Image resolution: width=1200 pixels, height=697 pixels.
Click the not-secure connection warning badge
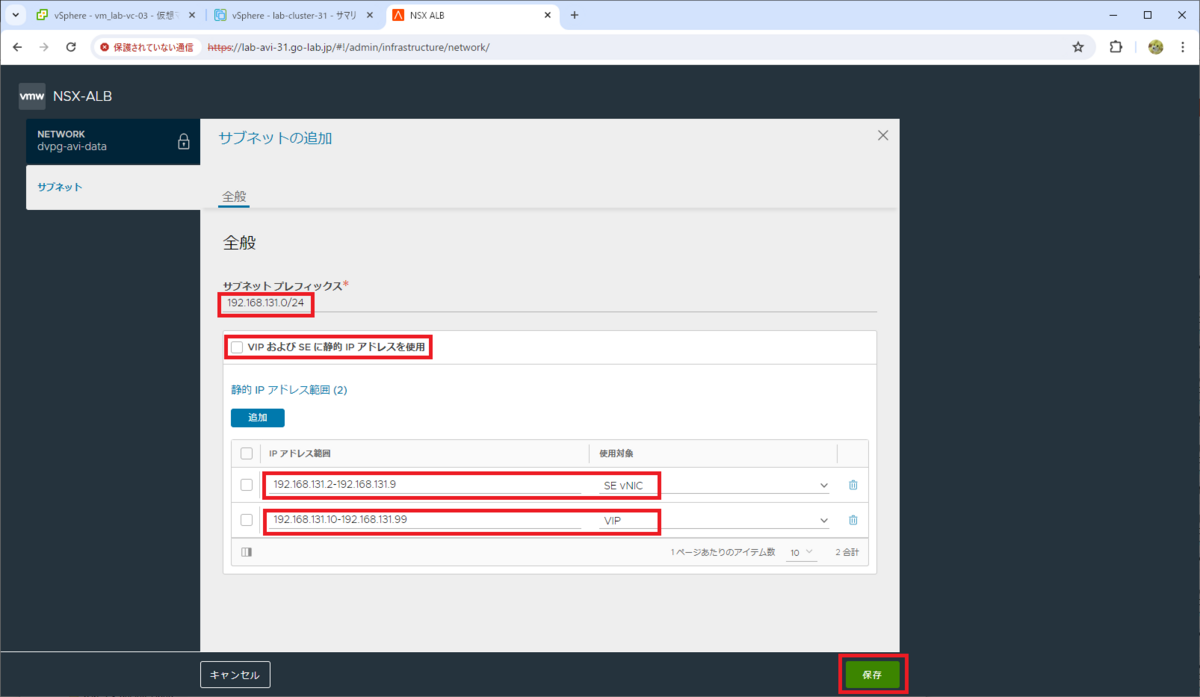147,47
